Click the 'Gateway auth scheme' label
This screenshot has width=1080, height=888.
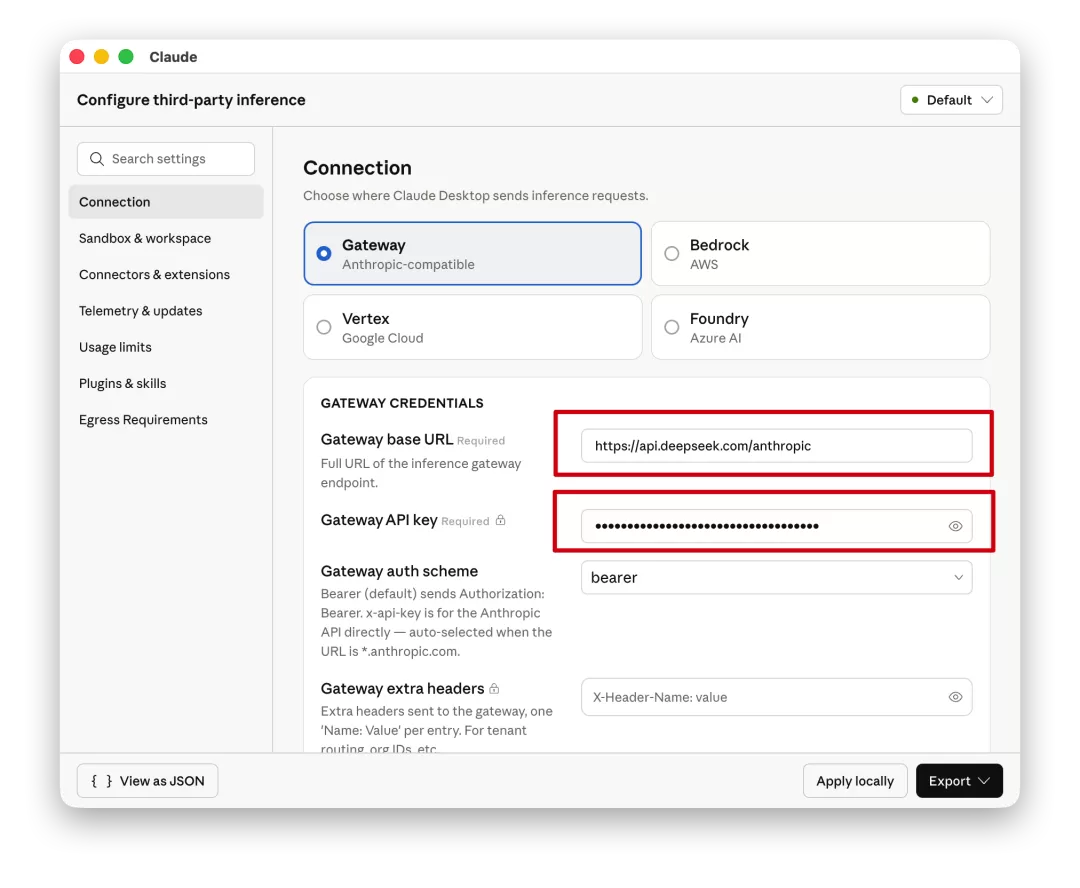pyautogui.click(x=399, y=571)
